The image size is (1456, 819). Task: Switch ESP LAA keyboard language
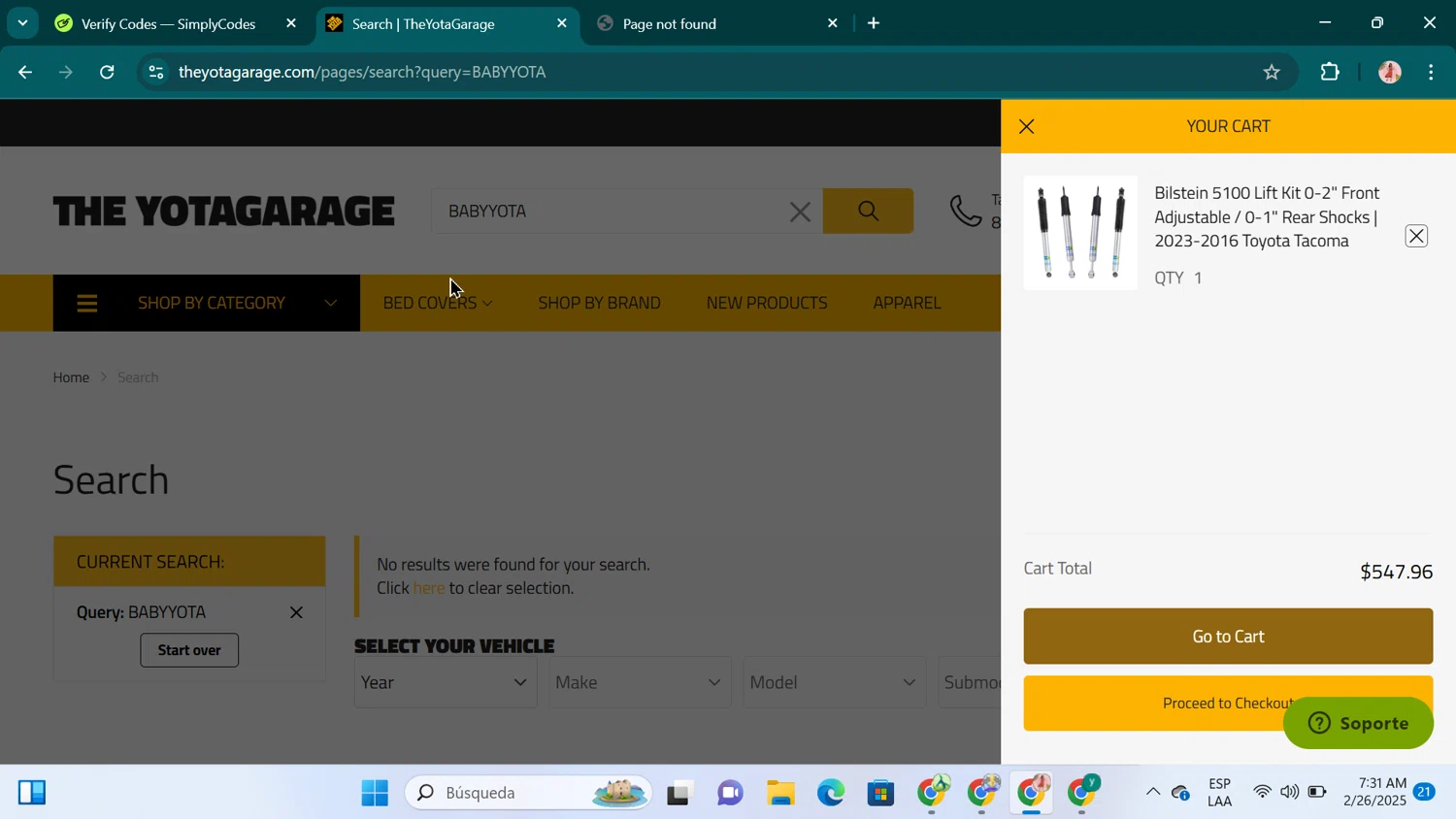point(1219,792)
